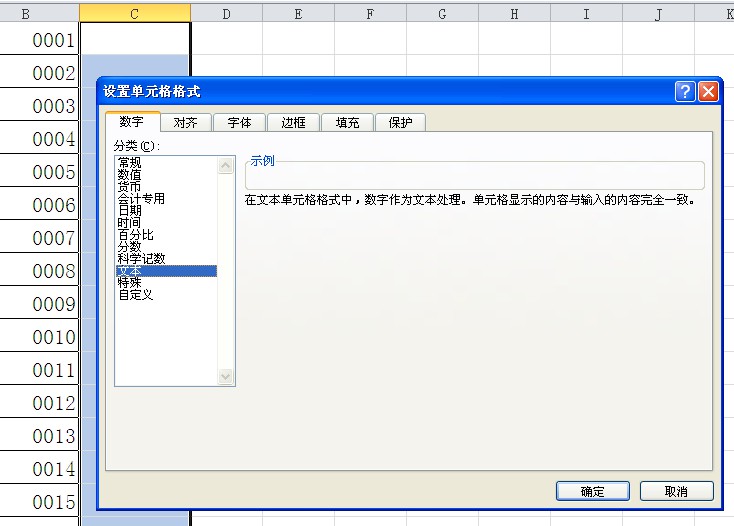Close the 设置单元格格式 dialog
The image size is (734, 526).
pyautogui.click(x=708, y=91)
